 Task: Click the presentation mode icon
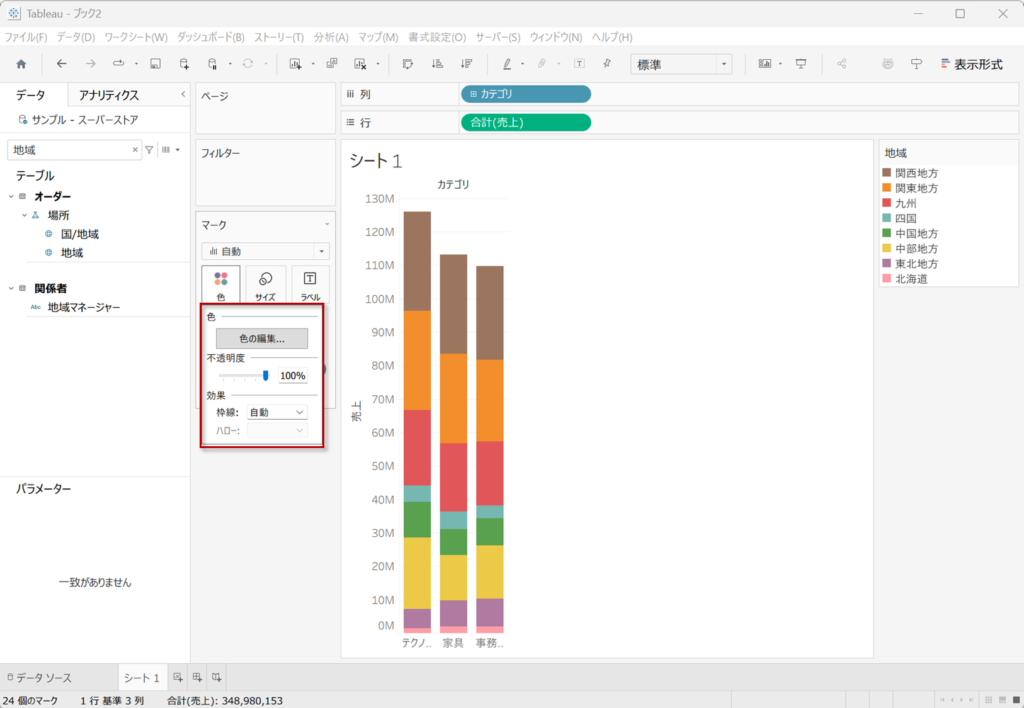(x=801, y=64)
